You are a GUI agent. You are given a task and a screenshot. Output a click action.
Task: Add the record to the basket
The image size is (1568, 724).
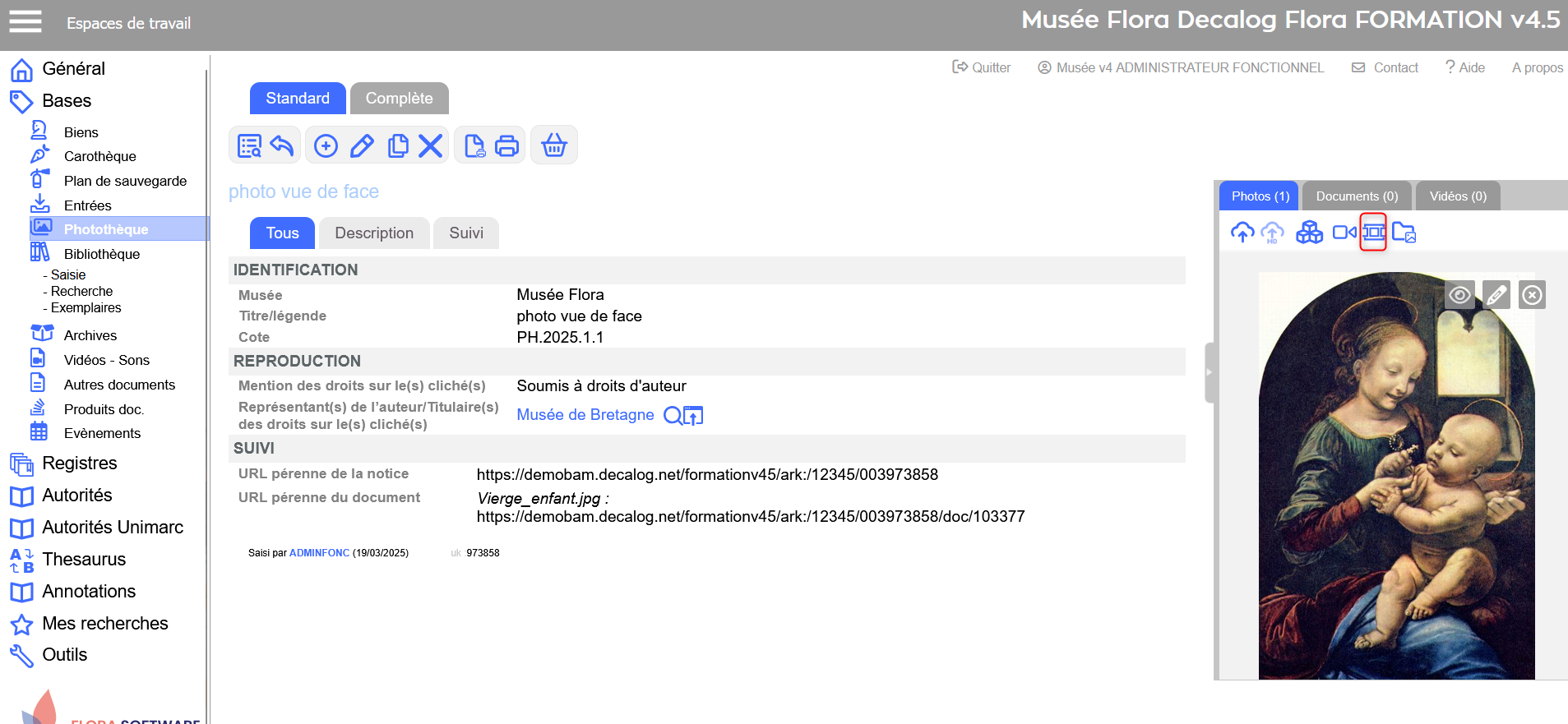click(554, 145)
